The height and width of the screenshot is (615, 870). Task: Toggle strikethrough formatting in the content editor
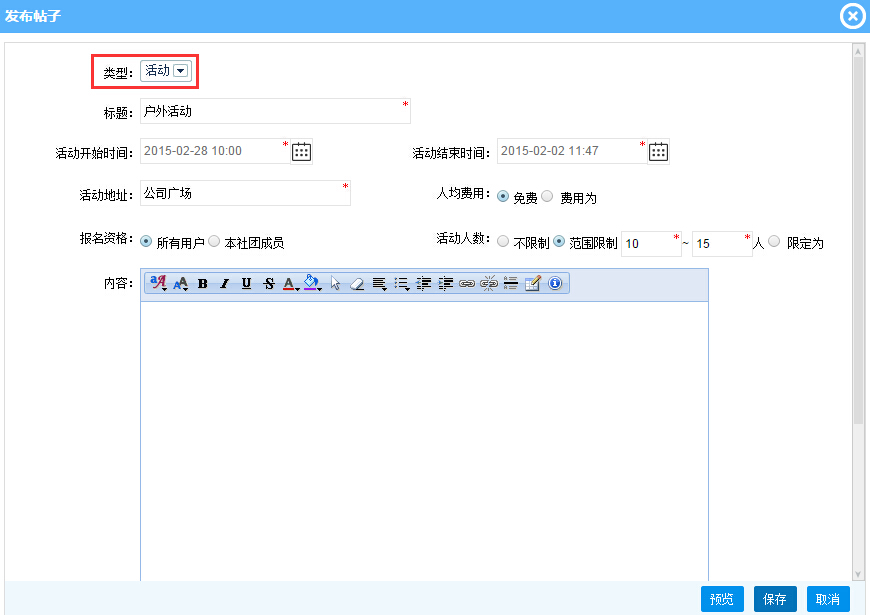(269, 284)
